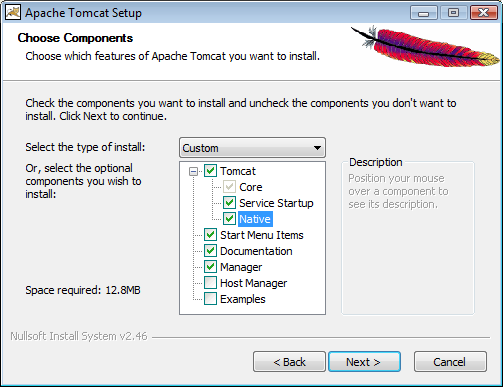Click the Apache feather logo
This screenshot has height=387, width=503.
[425, 46]
